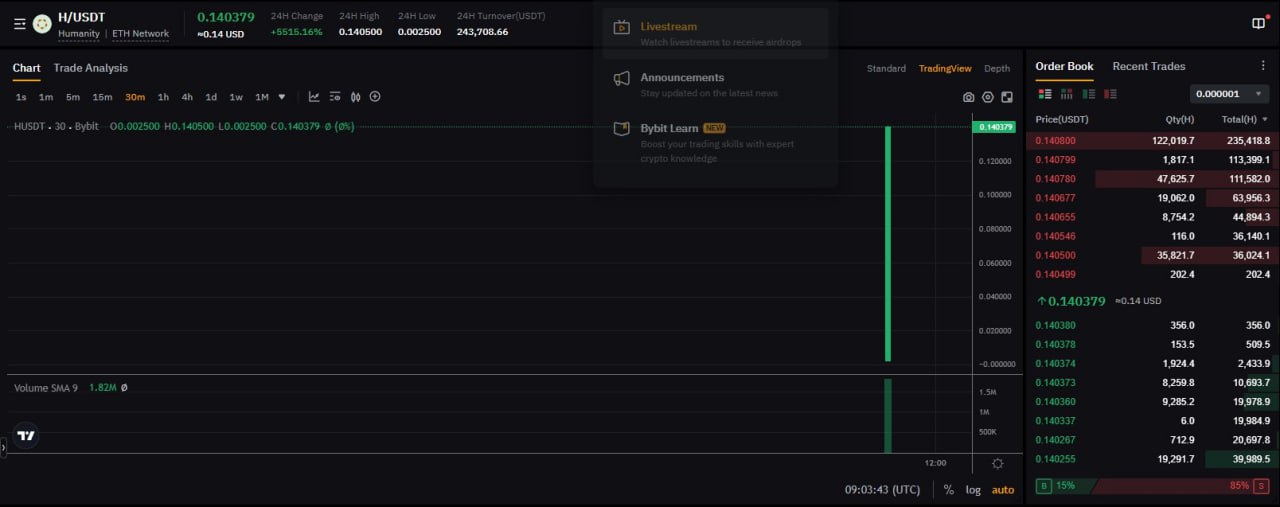Viewport: 1280px width, 507px height.
Task: Switch to TradingView chart view
Action: click(945, 69)
